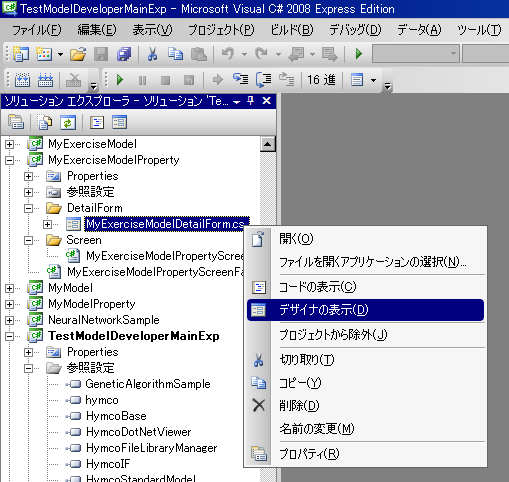The image size is (509, 482).
Task: Click the Step Into debug icon
Action: point(240,80)
